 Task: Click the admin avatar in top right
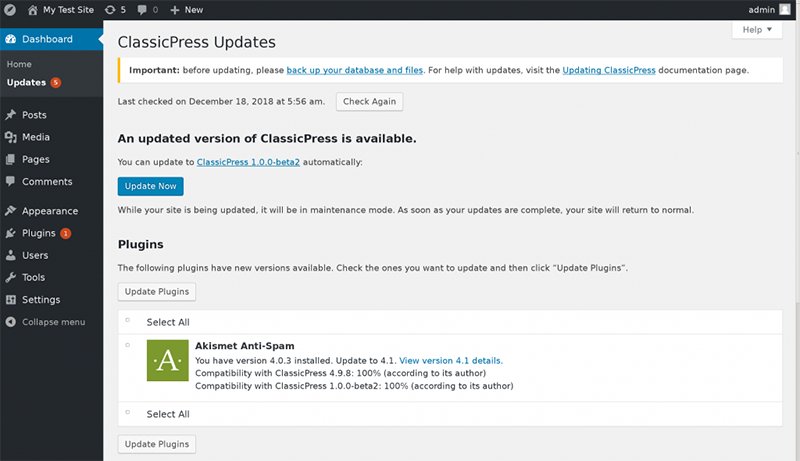(785, 10)
